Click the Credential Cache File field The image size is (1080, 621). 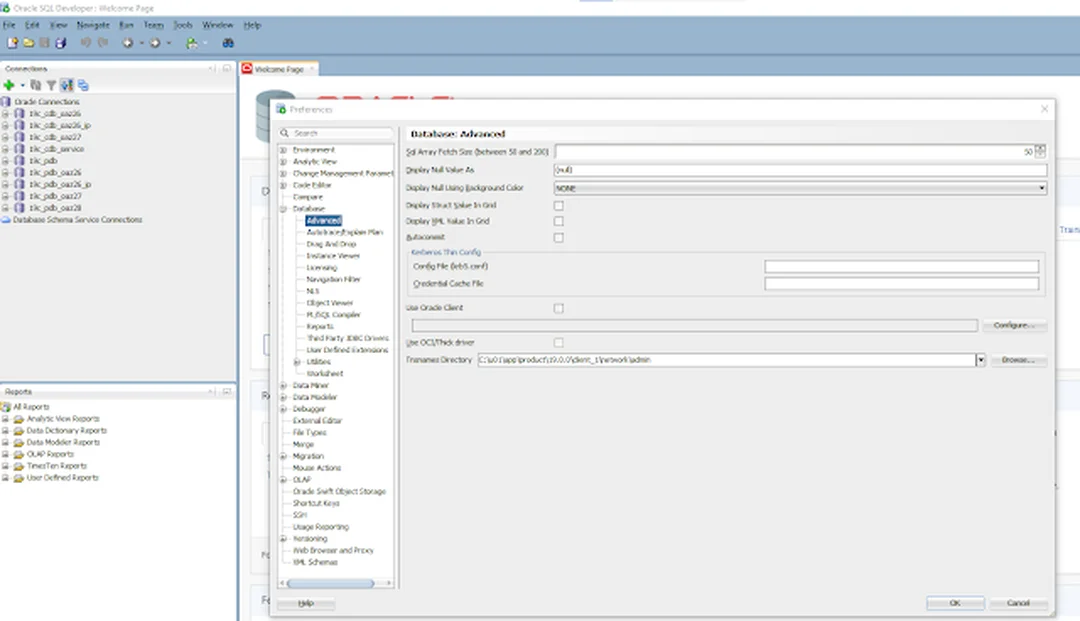tap(902, 284)
